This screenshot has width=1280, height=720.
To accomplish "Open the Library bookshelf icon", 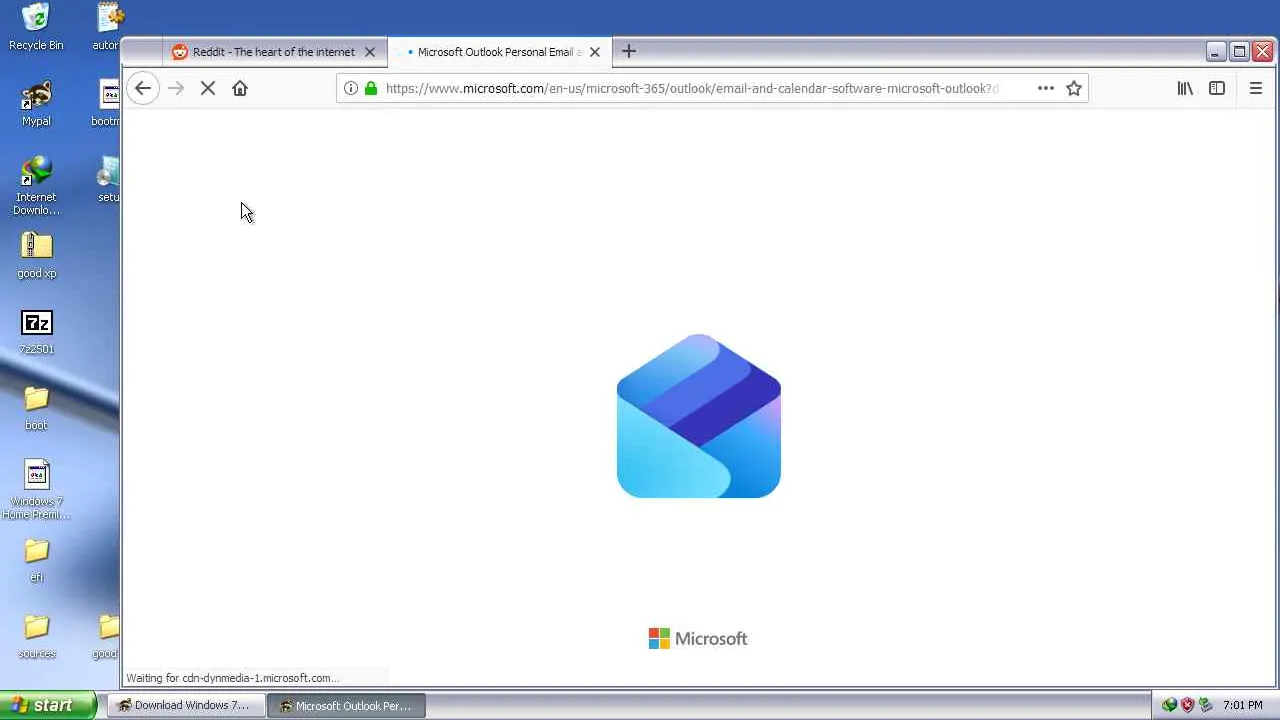I will (x=1185, y=88).
